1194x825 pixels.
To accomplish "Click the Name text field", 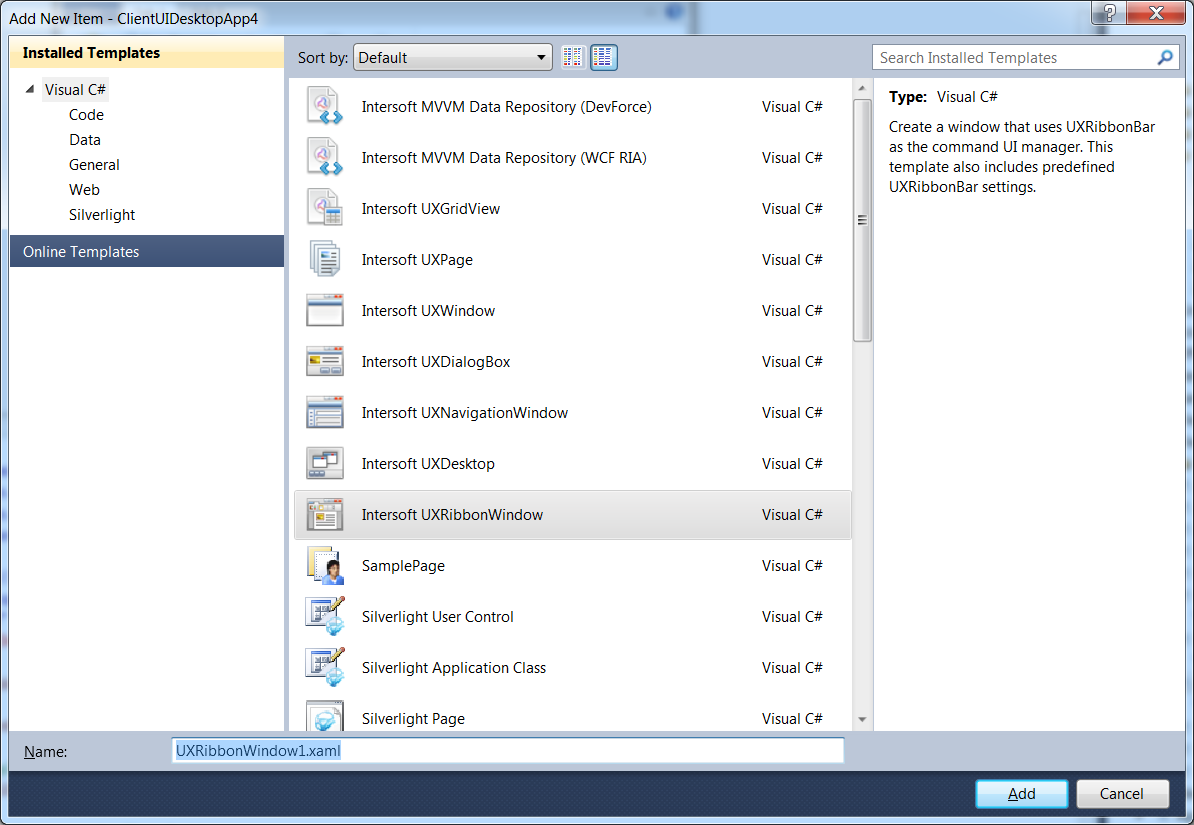I will pyautogui.click(x=508, y=750).
